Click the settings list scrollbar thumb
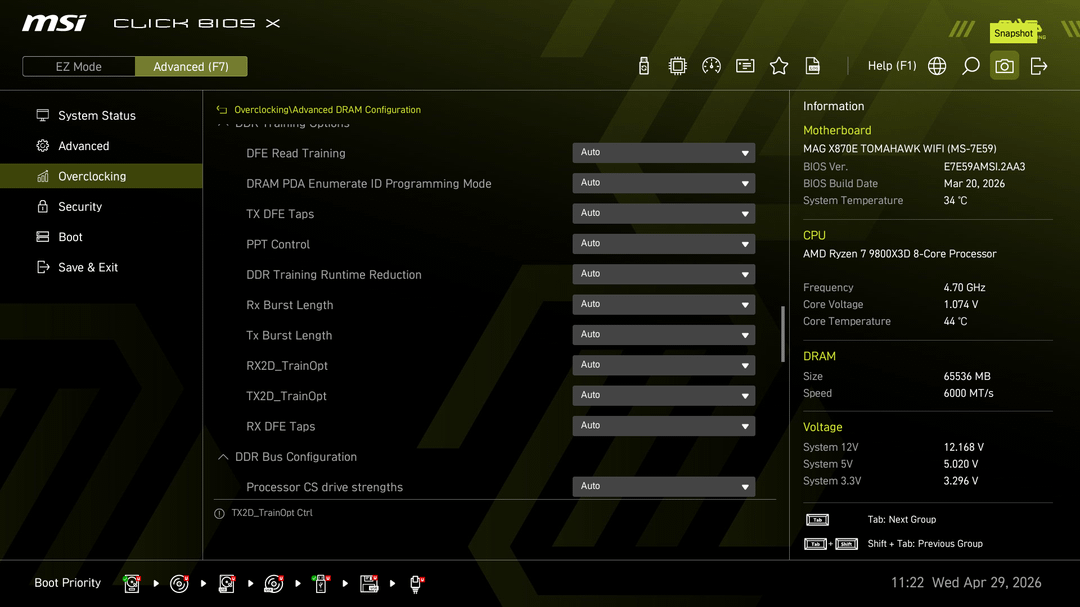 tap(783, 333)
